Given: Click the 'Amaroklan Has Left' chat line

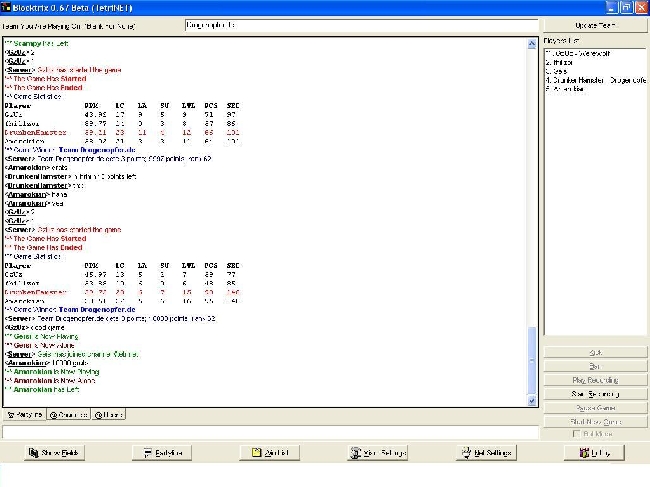Looking at the screenshot, I should tap(42, 390).
